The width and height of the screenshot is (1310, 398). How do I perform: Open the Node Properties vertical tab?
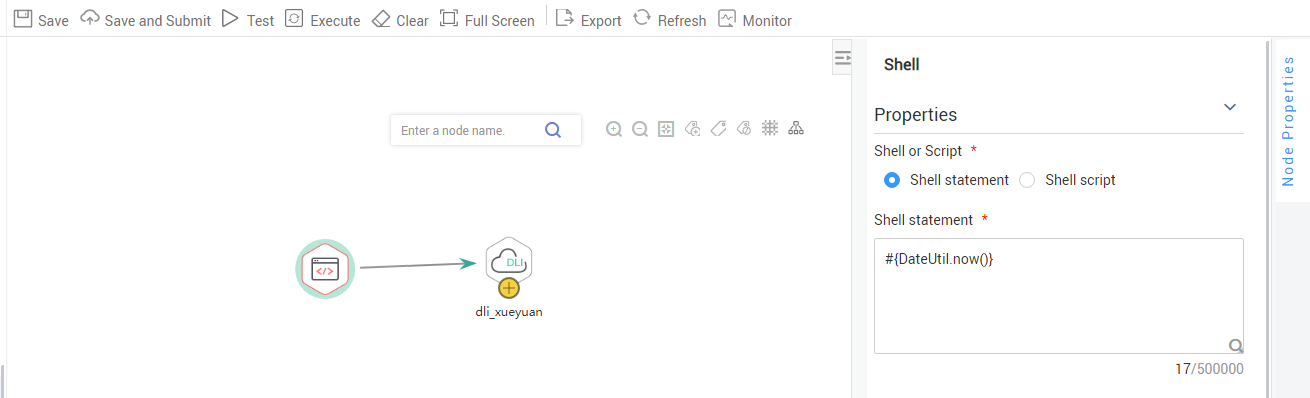(1288, 121)
